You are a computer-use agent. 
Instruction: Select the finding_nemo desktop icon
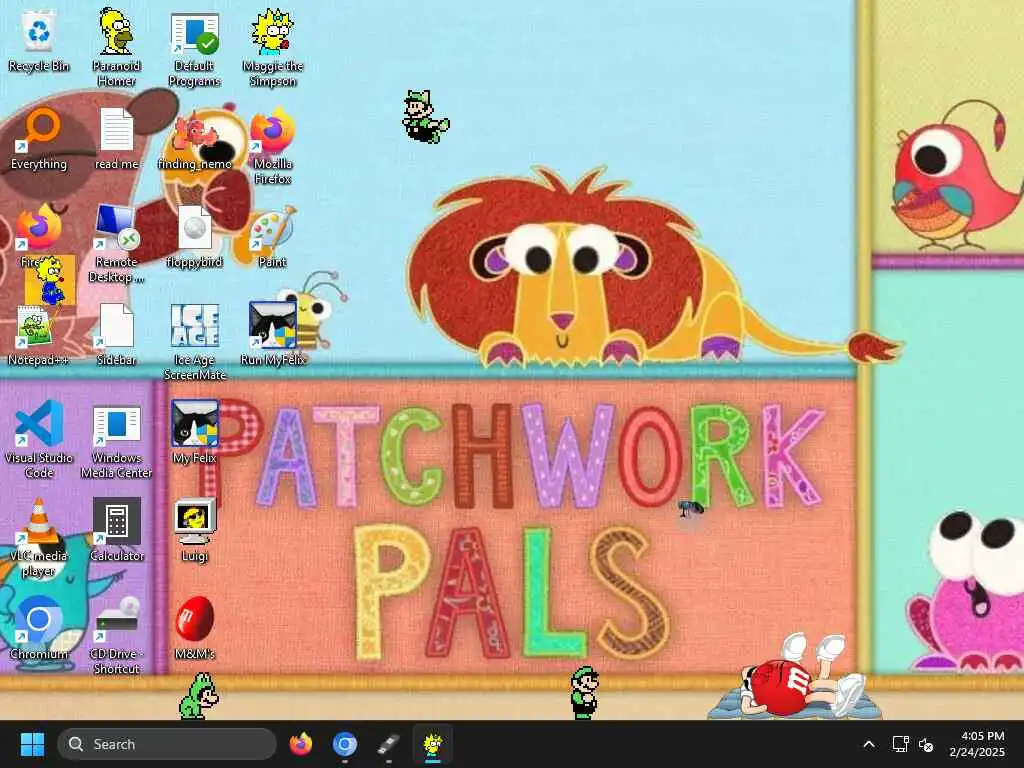(x=195, y=139)
